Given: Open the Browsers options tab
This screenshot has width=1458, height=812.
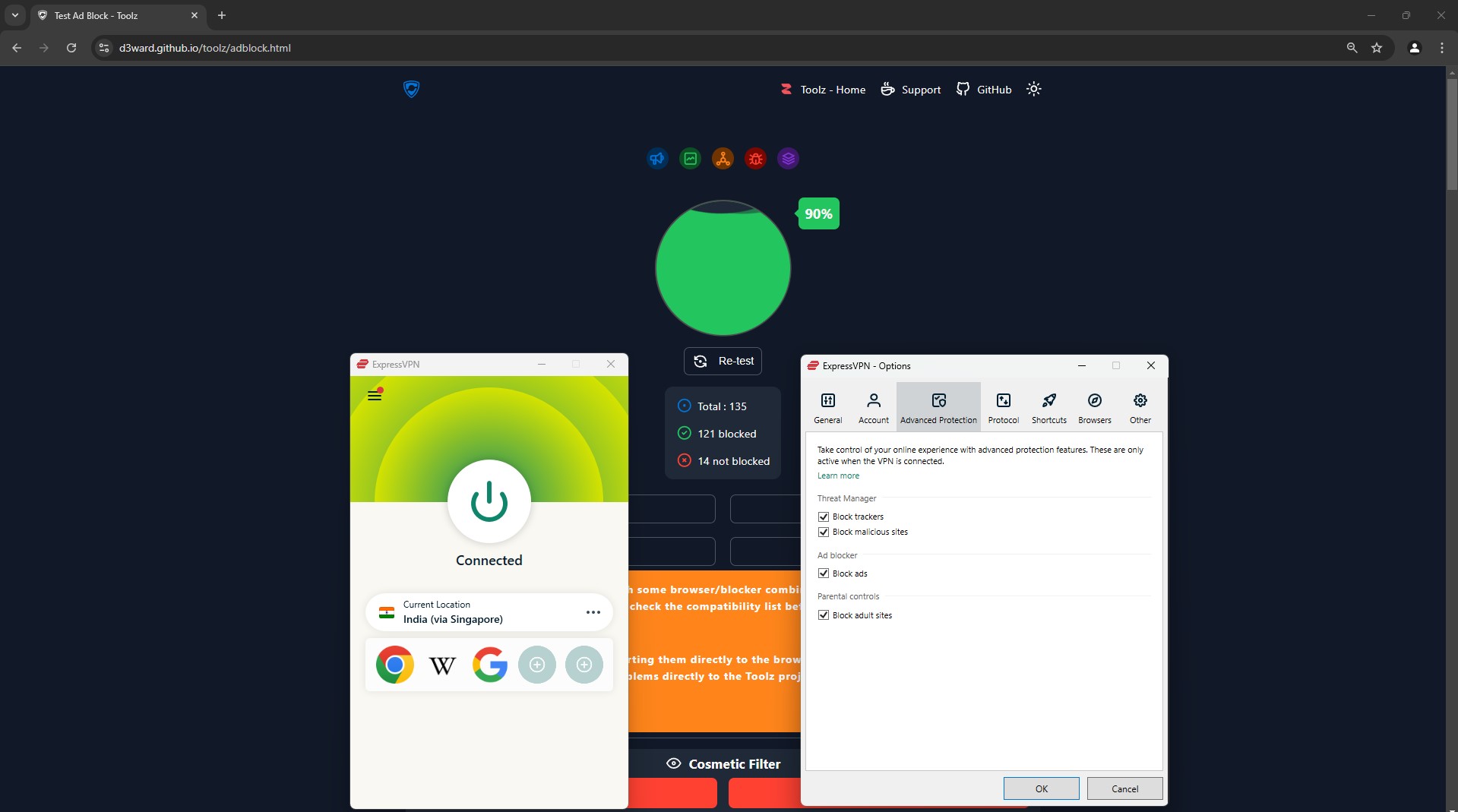Looking at the screenshot, I should pos(1095,407).
